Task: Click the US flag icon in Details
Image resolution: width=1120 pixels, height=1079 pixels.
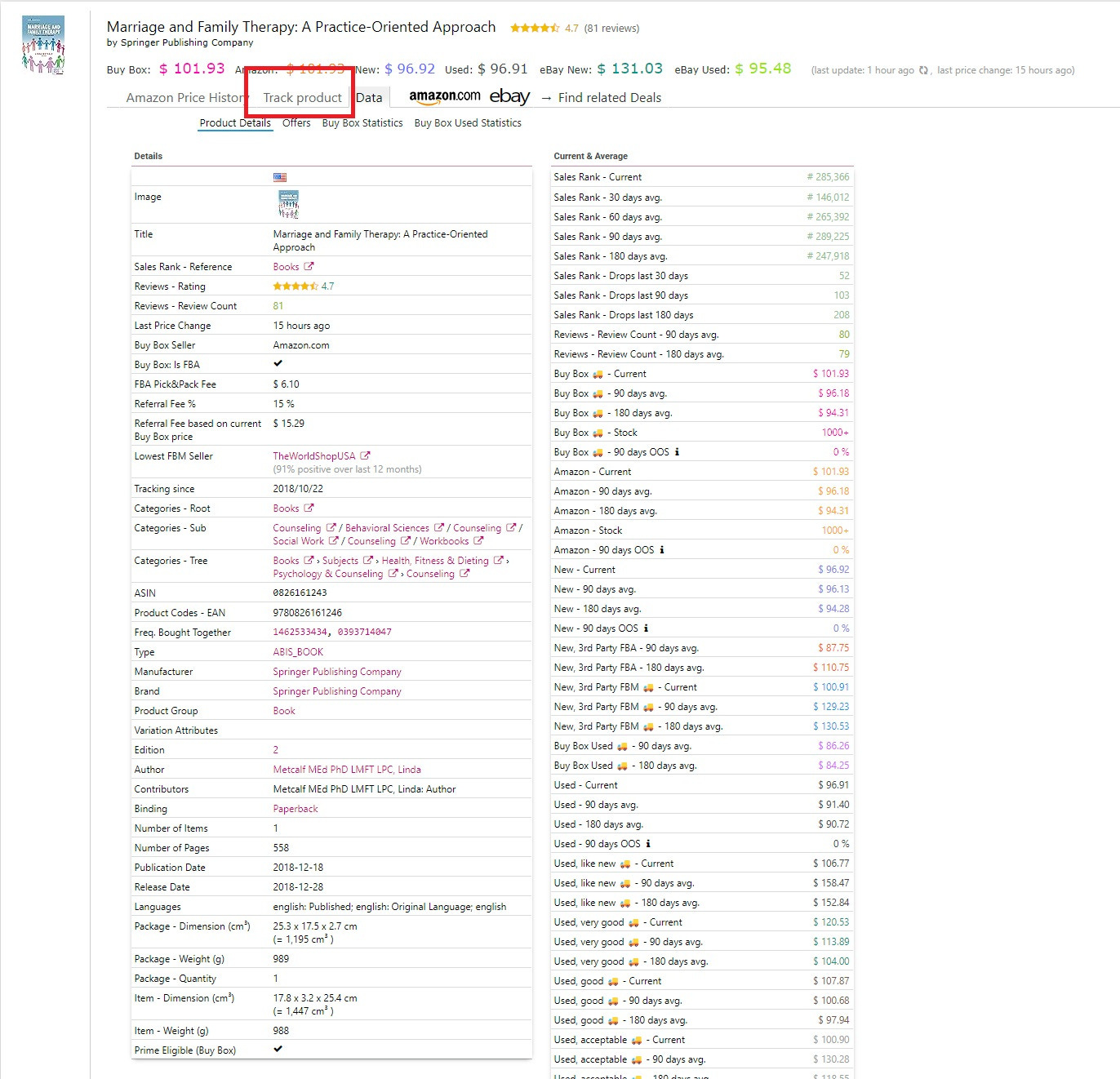Action: [280, 177]
